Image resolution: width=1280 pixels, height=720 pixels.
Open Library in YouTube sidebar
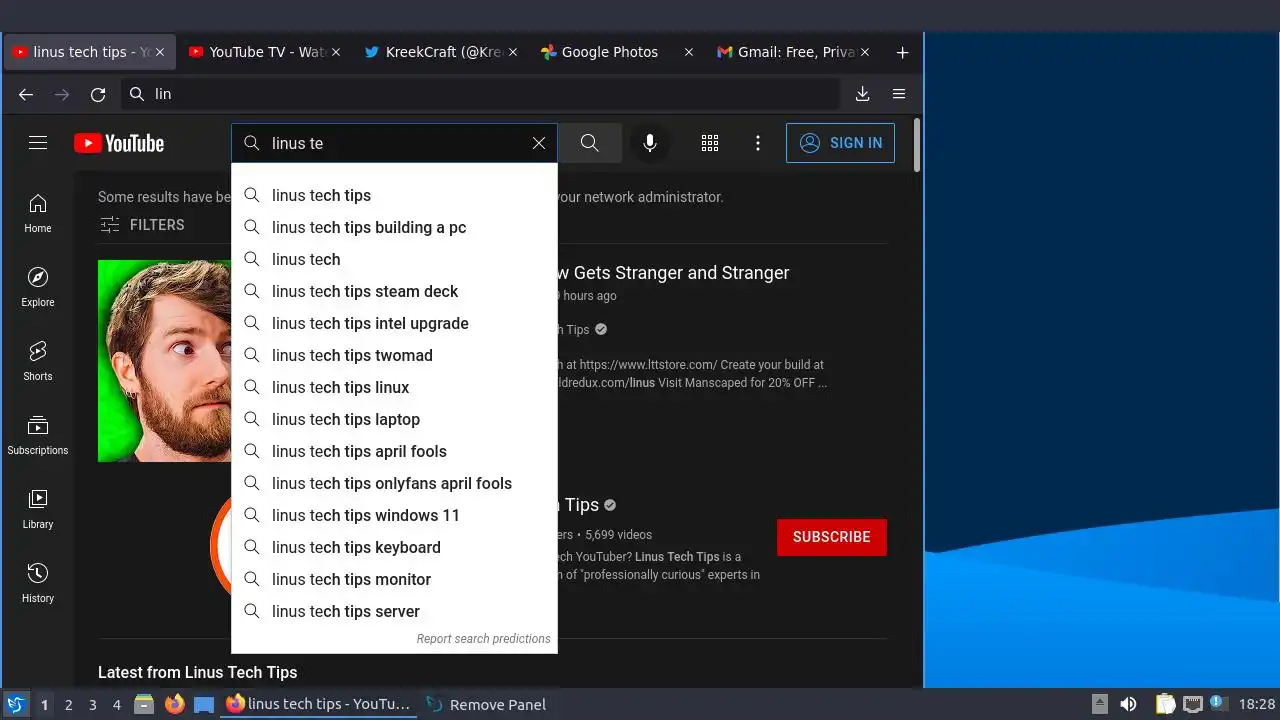(38, 510)
